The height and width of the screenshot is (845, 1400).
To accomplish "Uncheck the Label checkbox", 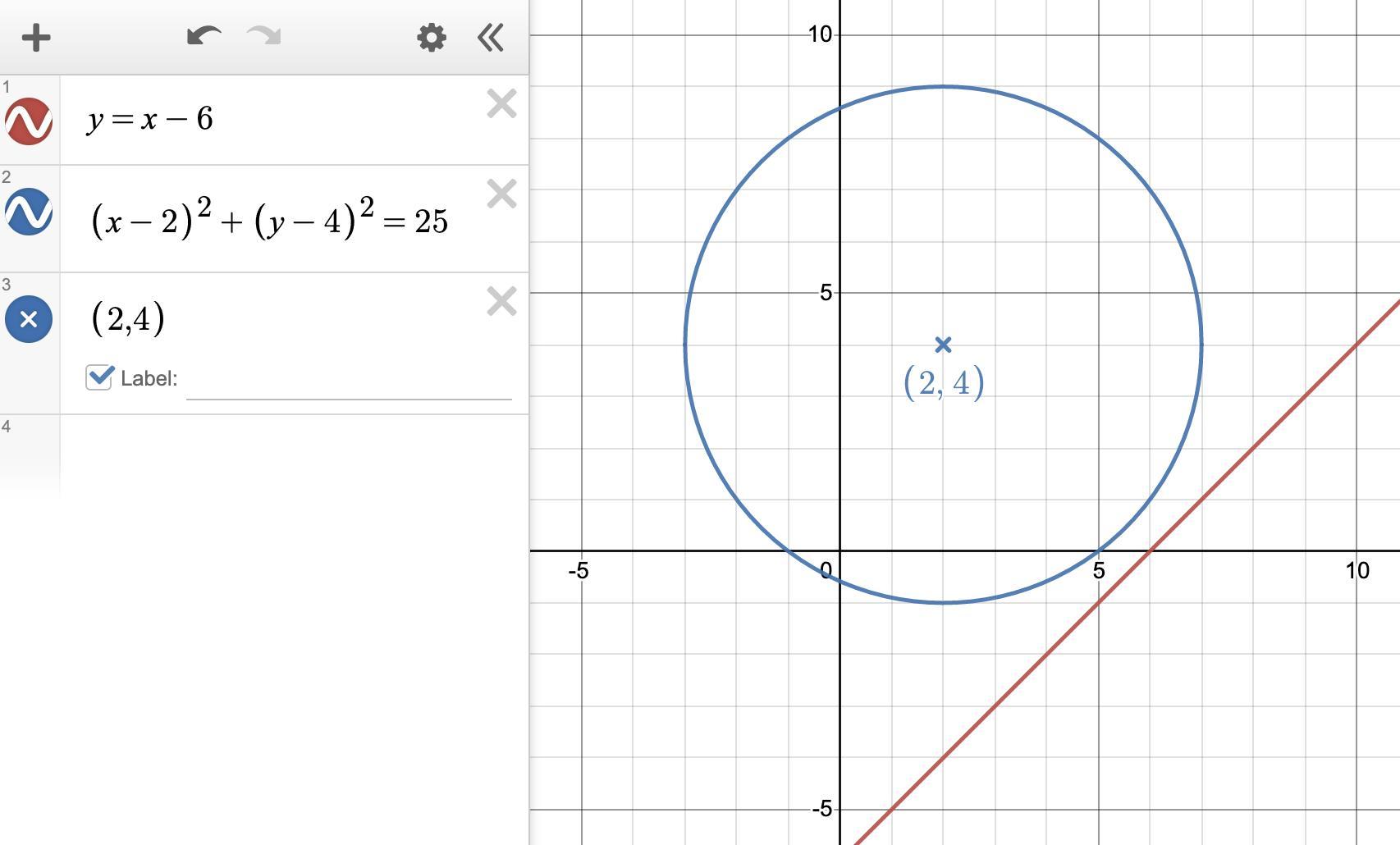I will (x=99, y=377).
